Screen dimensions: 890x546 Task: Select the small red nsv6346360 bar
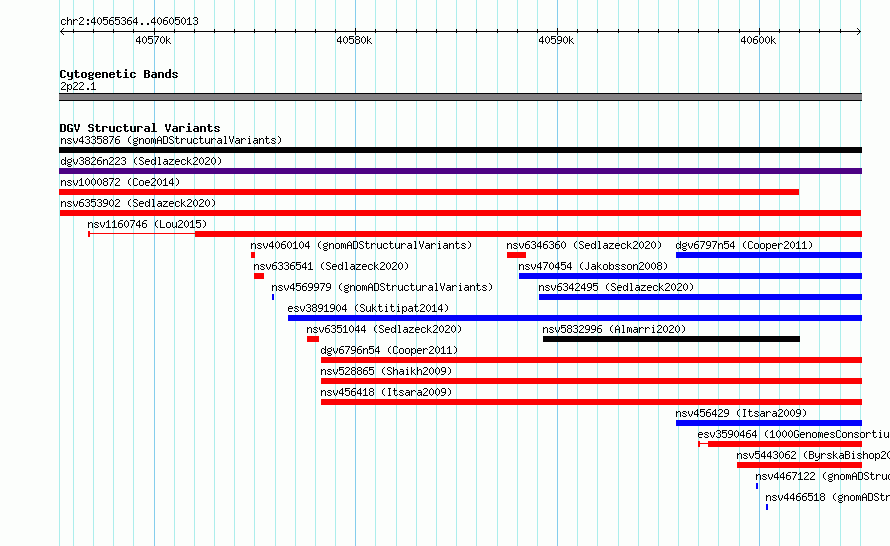(x=517, y=255)
